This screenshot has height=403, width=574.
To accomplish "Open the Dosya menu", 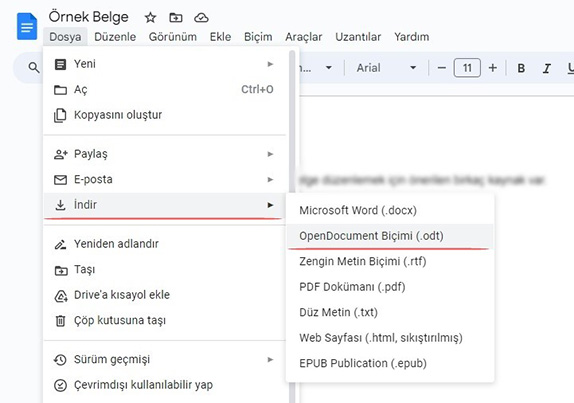I will 65,37.
